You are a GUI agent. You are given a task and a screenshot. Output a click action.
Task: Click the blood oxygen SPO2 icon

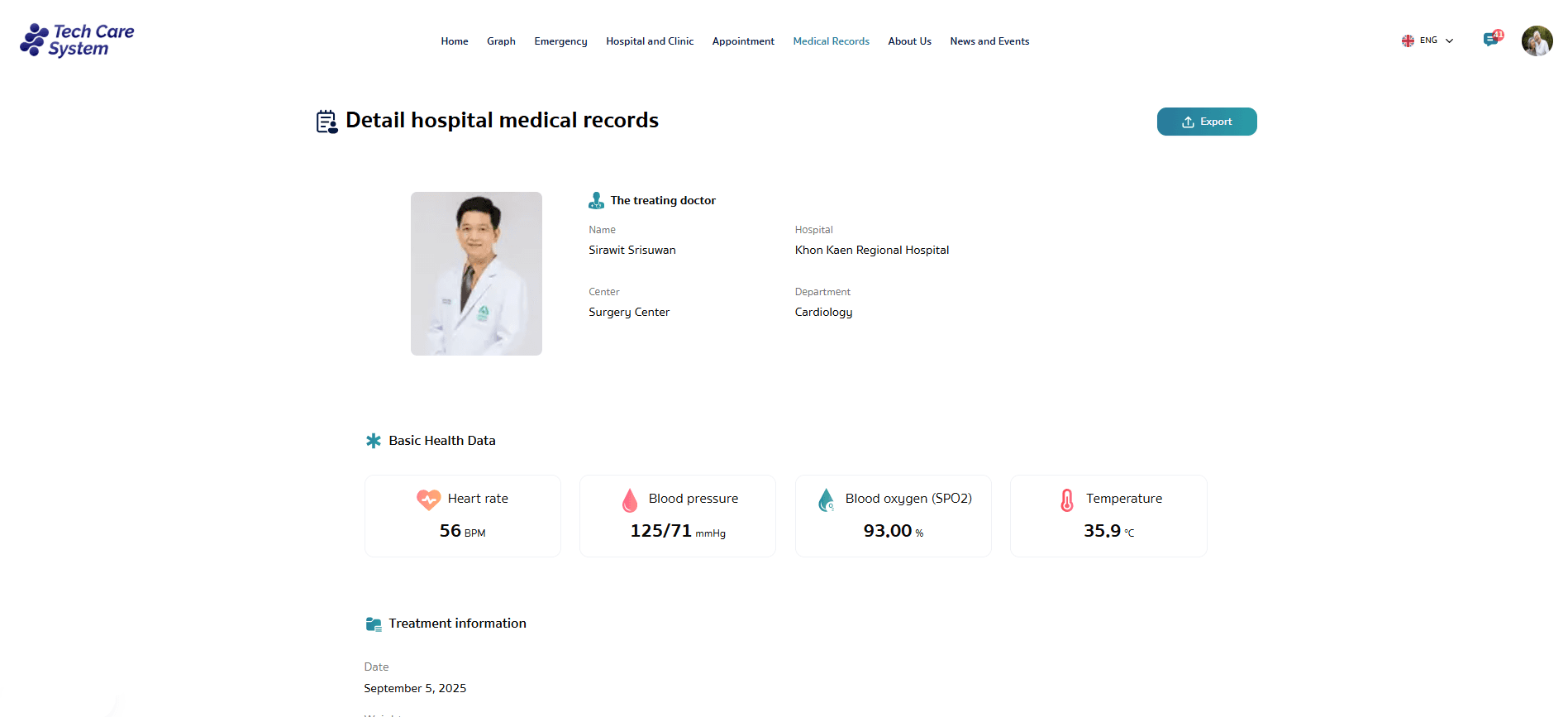[x=826, y=500]
